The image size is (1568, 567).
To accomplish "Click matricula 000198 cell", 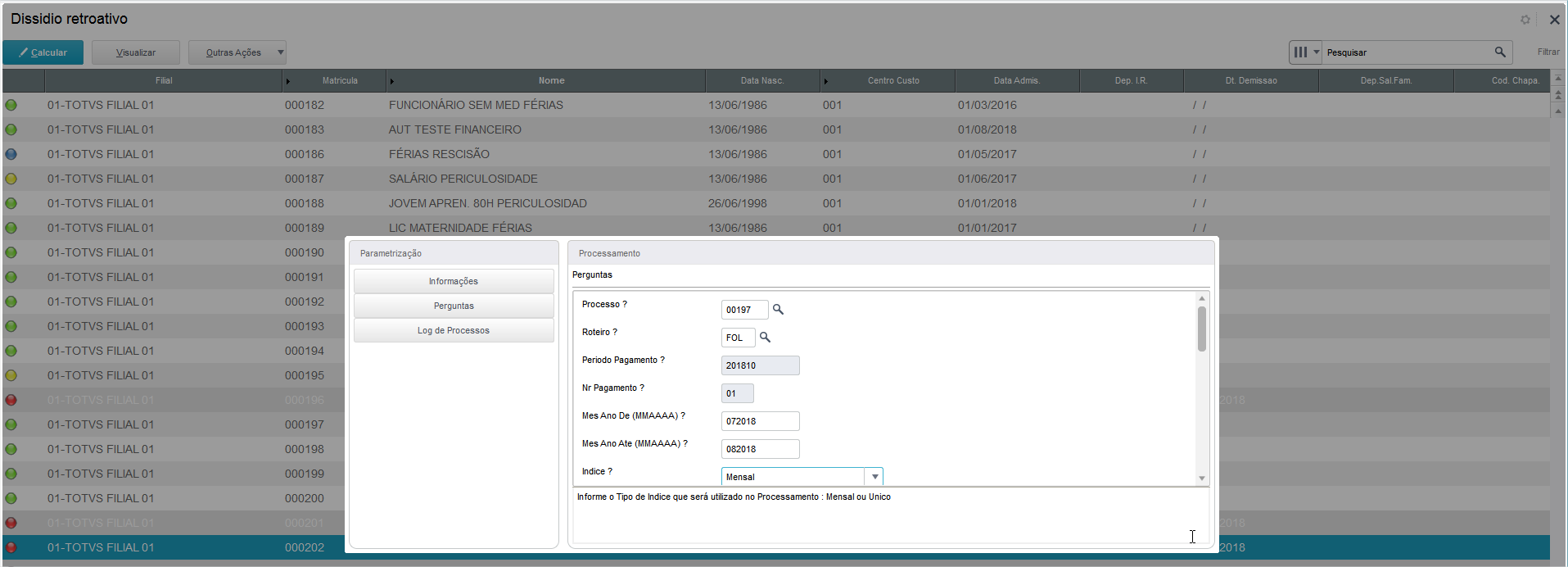I will tap(305, 449).
